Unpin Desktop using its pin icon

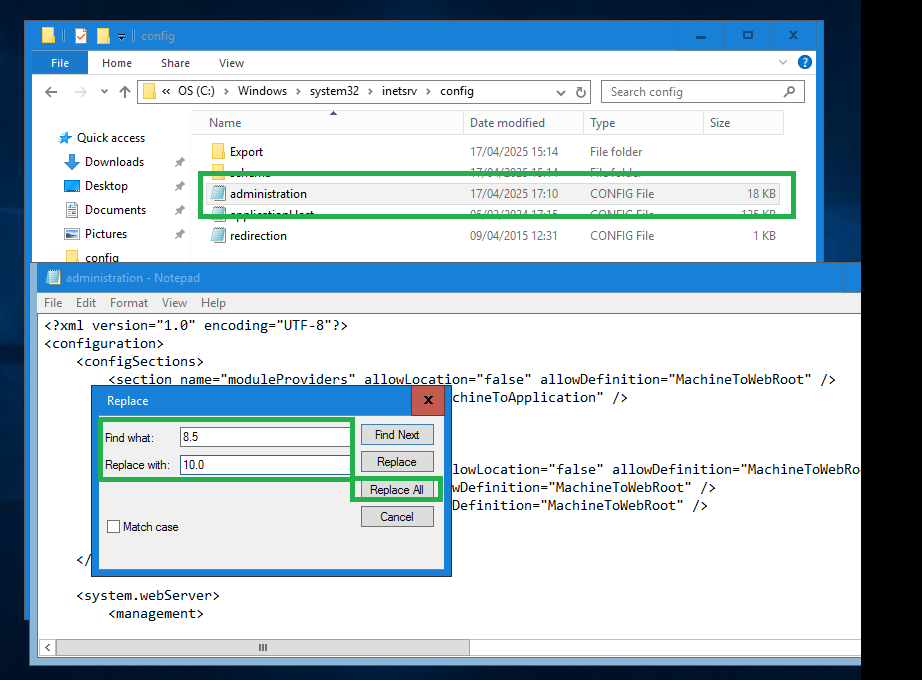tap(180, 186)
